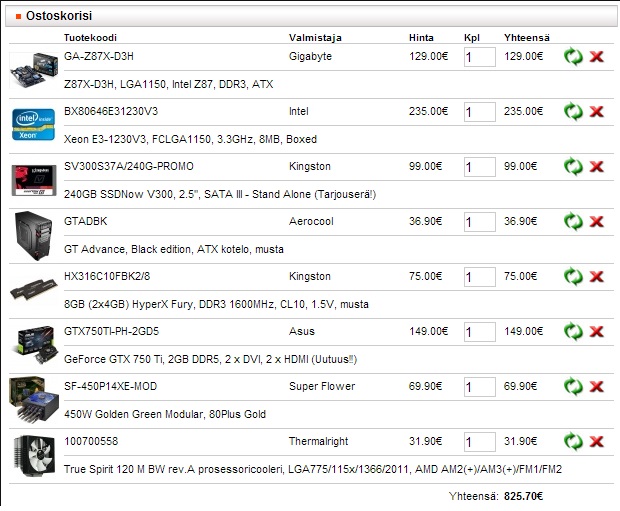The height and width of the screenshot is (511, 620).
Task: Select the '450W Golden Green Modular' description
Action: pos(165,414)
